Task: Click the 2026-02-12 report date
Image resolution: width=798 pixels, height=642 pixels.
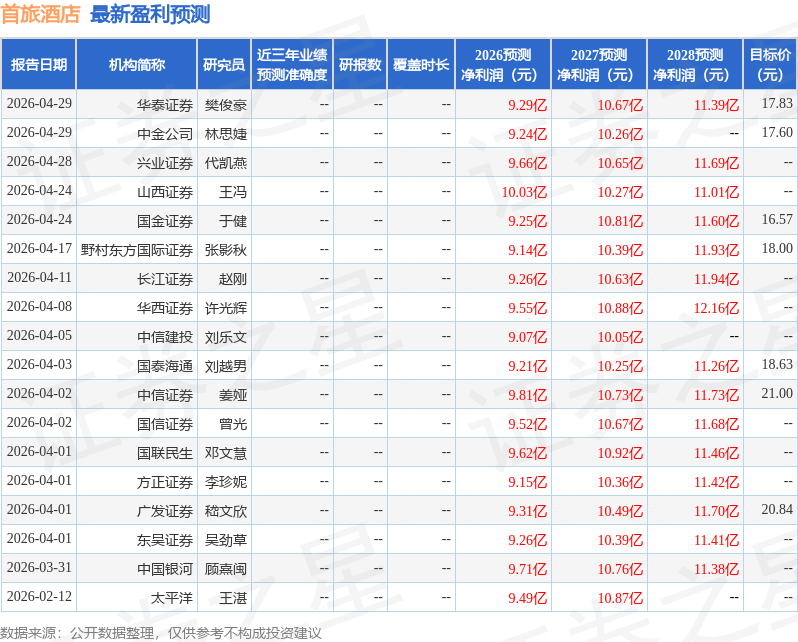Action: tap(39, 597)
